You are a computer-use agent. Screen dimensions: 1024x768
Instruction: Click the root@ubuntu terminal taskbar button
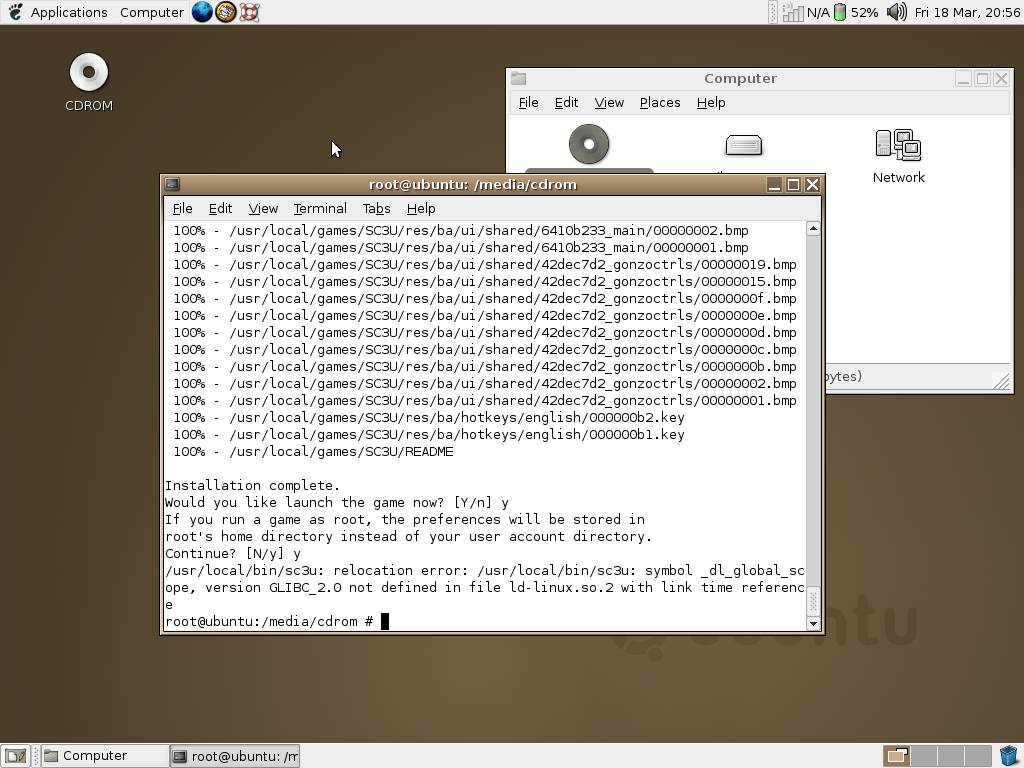235,756
